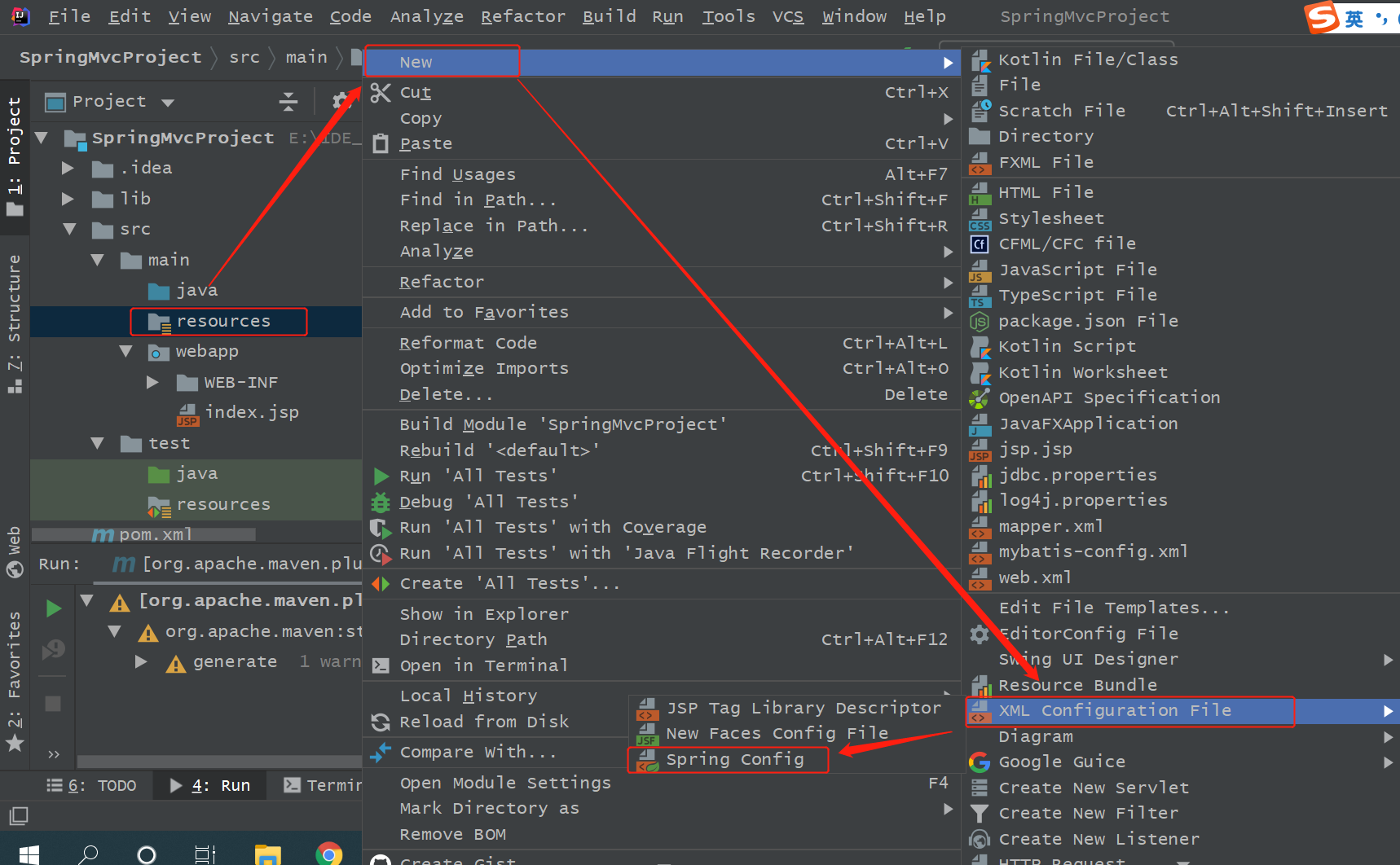The width and height of the screenshot is (1400, 865).
Task: Open the VCS menu
Action: point(788,16)
